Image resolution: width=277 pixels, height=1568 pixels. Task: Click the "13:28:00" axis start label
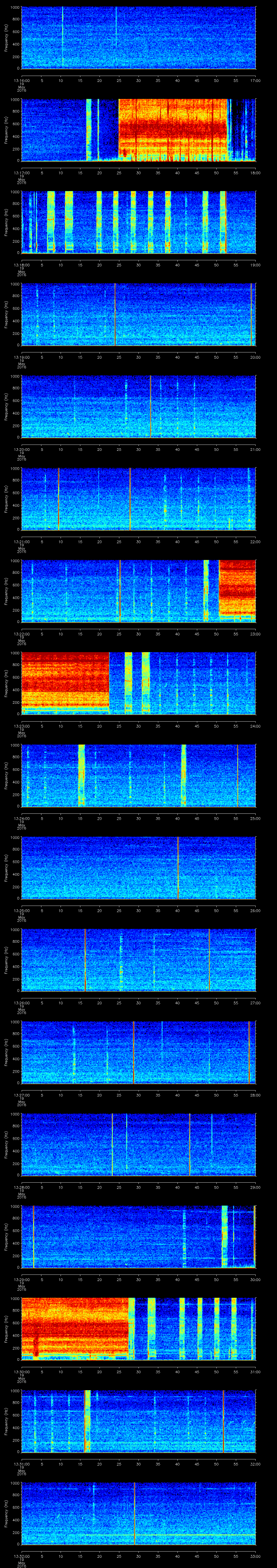21,1187
